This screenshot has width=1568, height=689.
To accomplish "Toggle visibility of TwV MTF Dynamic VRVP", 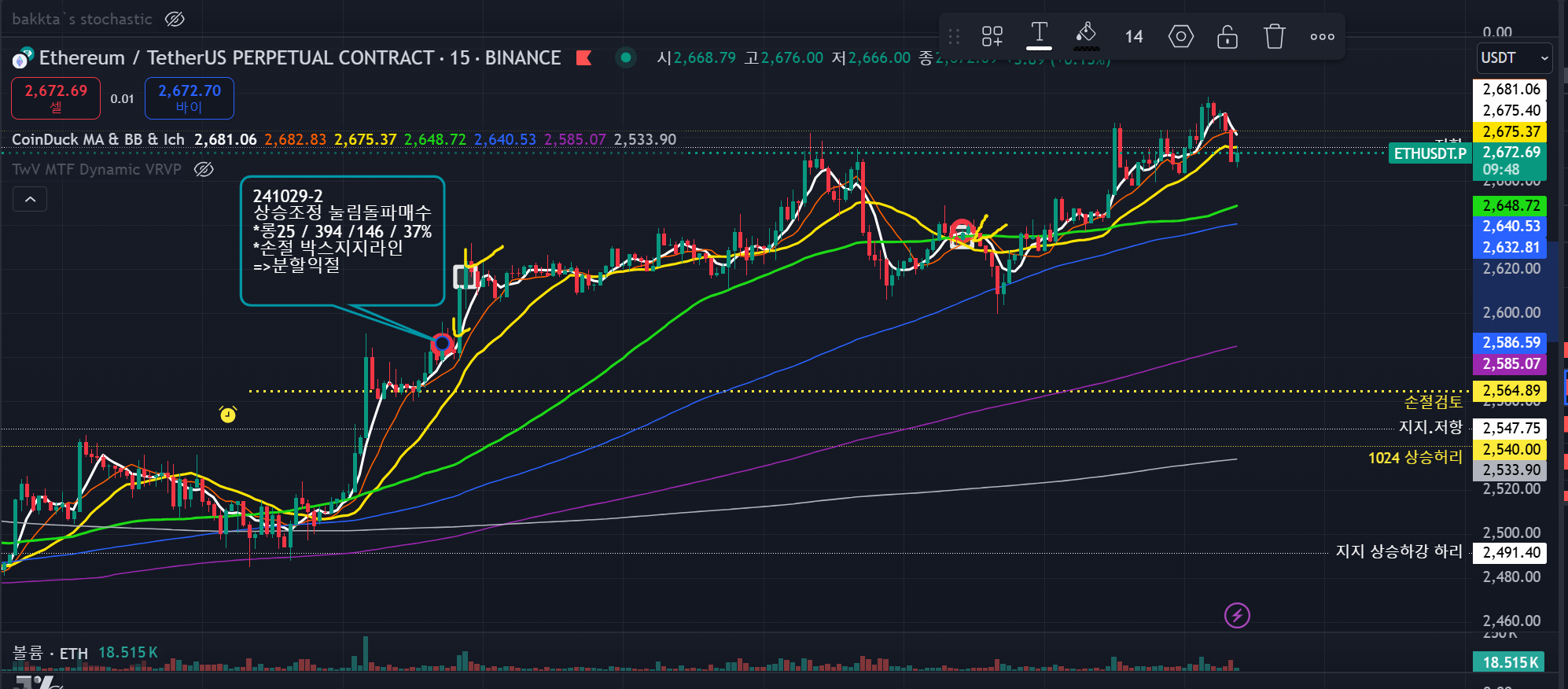I will point(204,169).
